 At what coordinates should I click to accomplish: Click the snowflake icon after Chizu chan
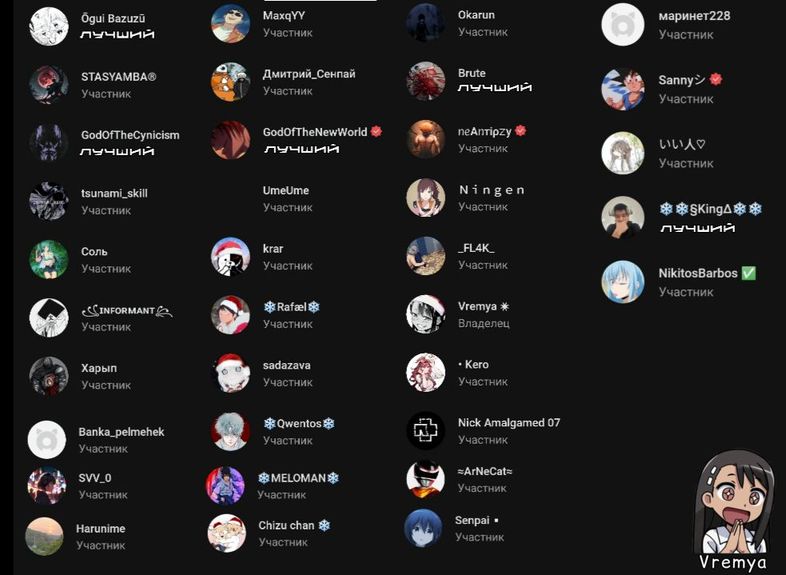click(325, 525)
